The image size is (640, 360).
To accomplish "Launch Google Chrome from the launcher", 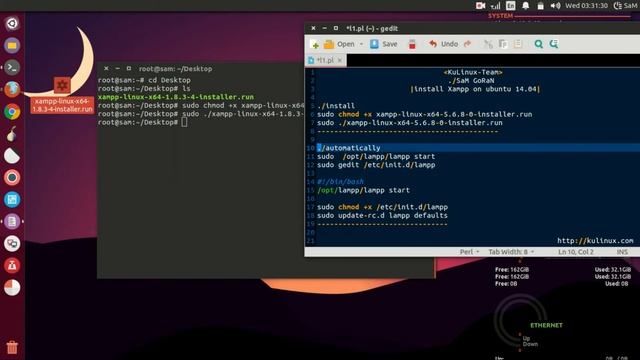I will 12,111.
